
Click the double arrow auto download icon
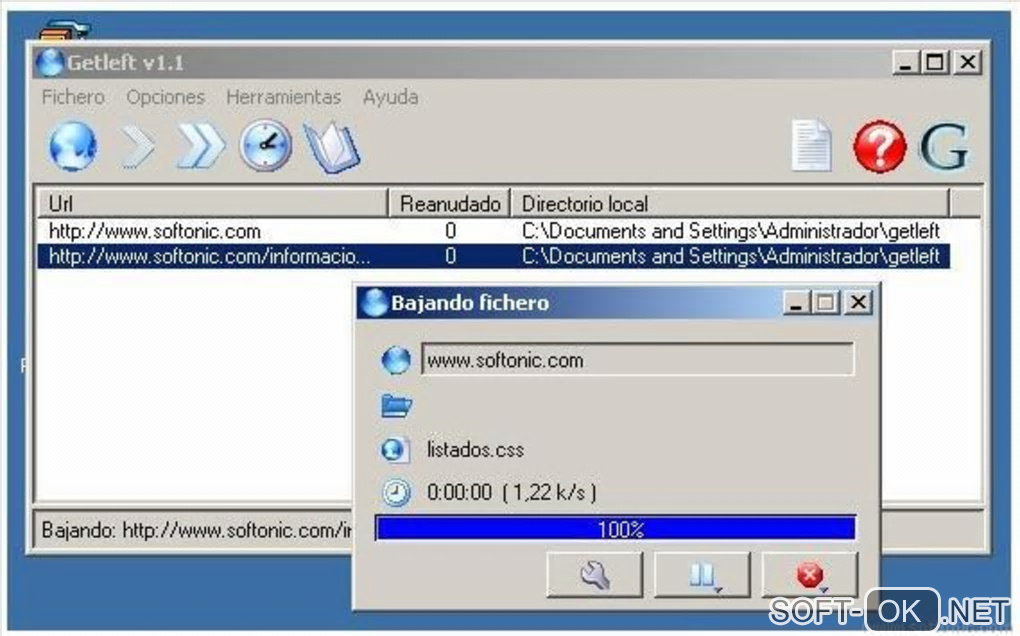[200, 146]
